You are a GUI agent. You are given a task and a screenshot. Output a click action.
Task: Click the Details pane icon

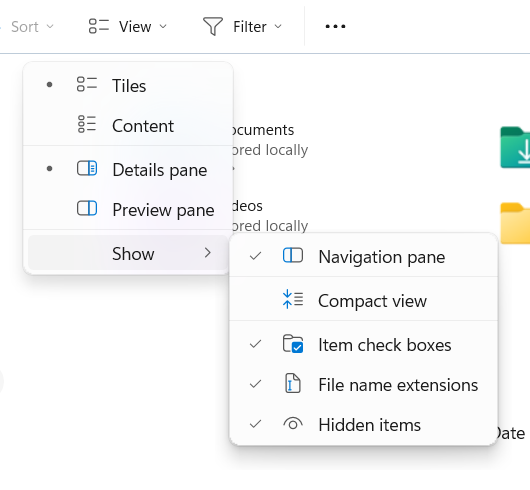[87, 168]
